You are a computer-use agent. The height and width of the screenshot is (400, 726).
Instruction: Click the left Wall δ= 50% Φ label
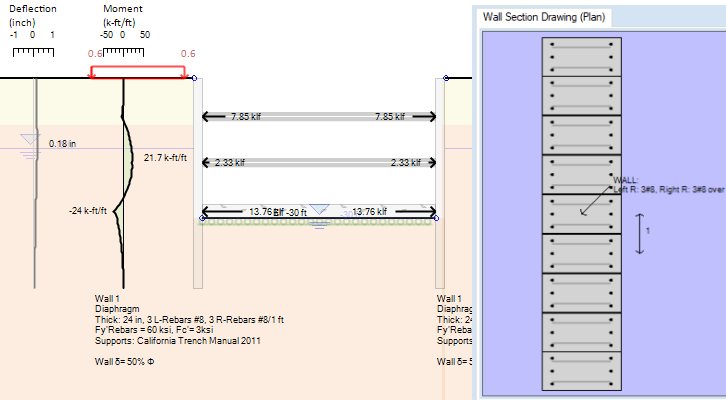pos(125,362)
